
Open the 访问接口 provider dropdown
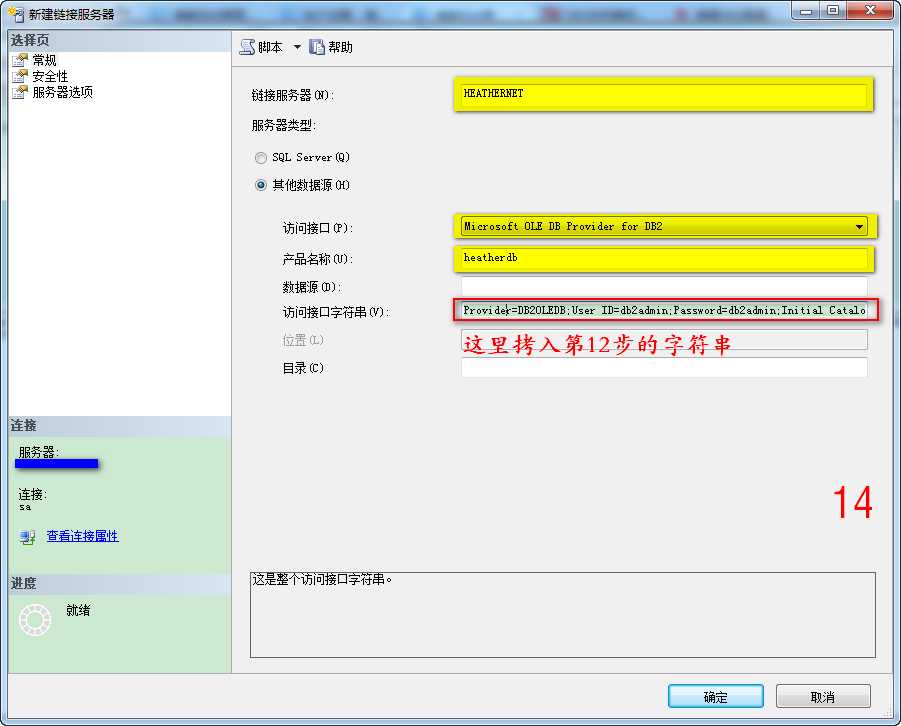click(x=859, y=226)
